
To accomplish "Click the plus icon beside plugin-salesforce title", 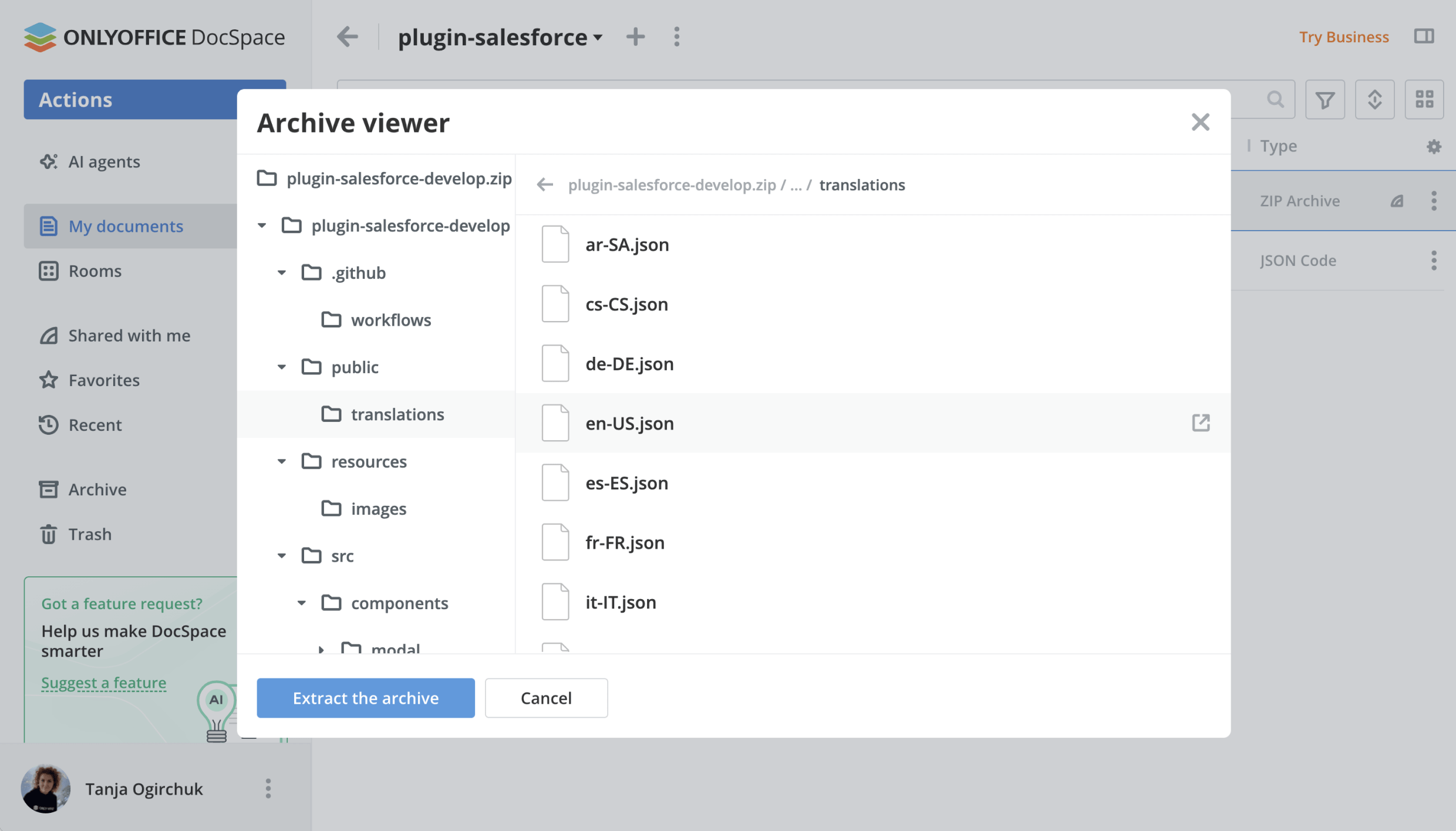I will pos(635,37).
